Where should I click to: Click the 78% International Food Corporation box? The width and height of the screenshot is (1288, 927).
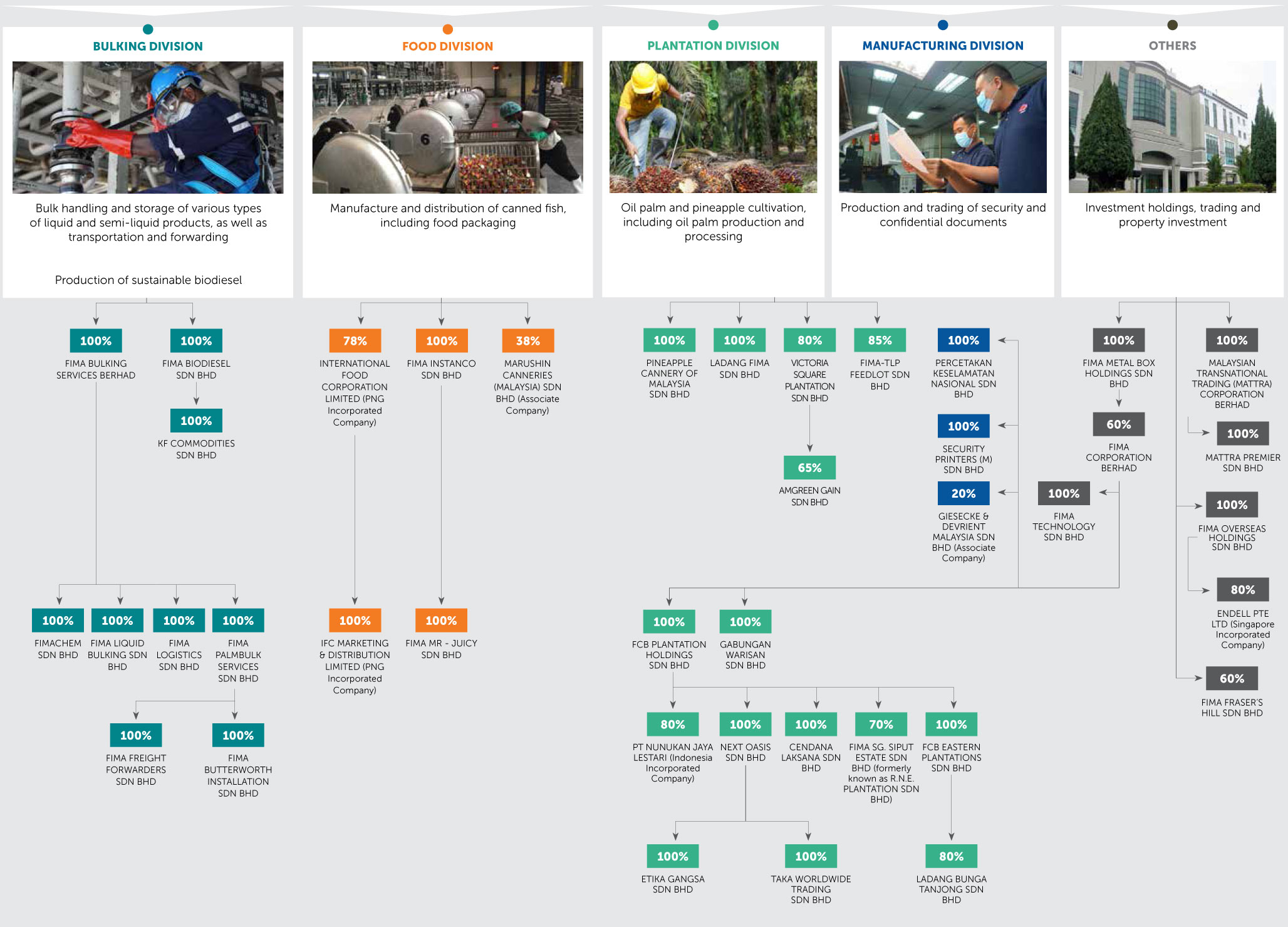(355, 341)
